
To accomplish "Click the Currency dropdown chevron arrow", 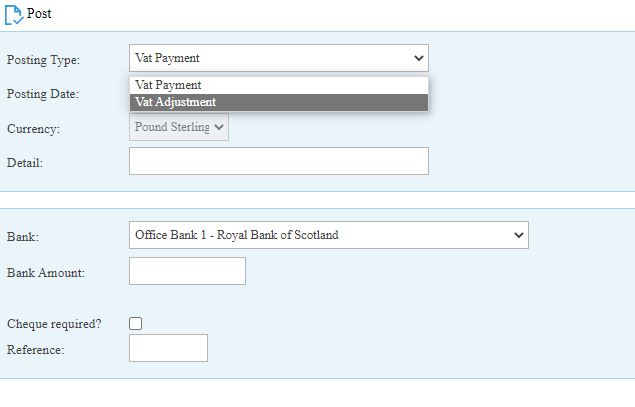I will [x=219, y=127].
